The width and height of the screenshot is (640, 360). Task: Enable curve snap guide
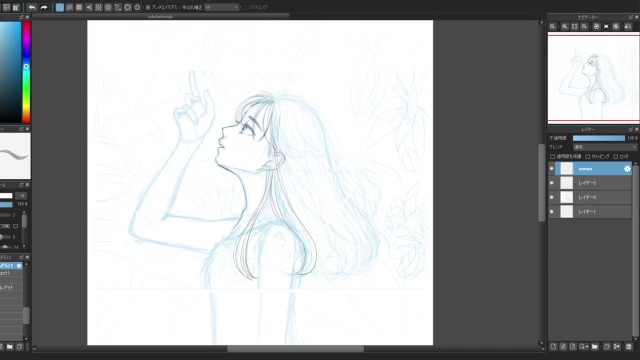pos(118,7)
